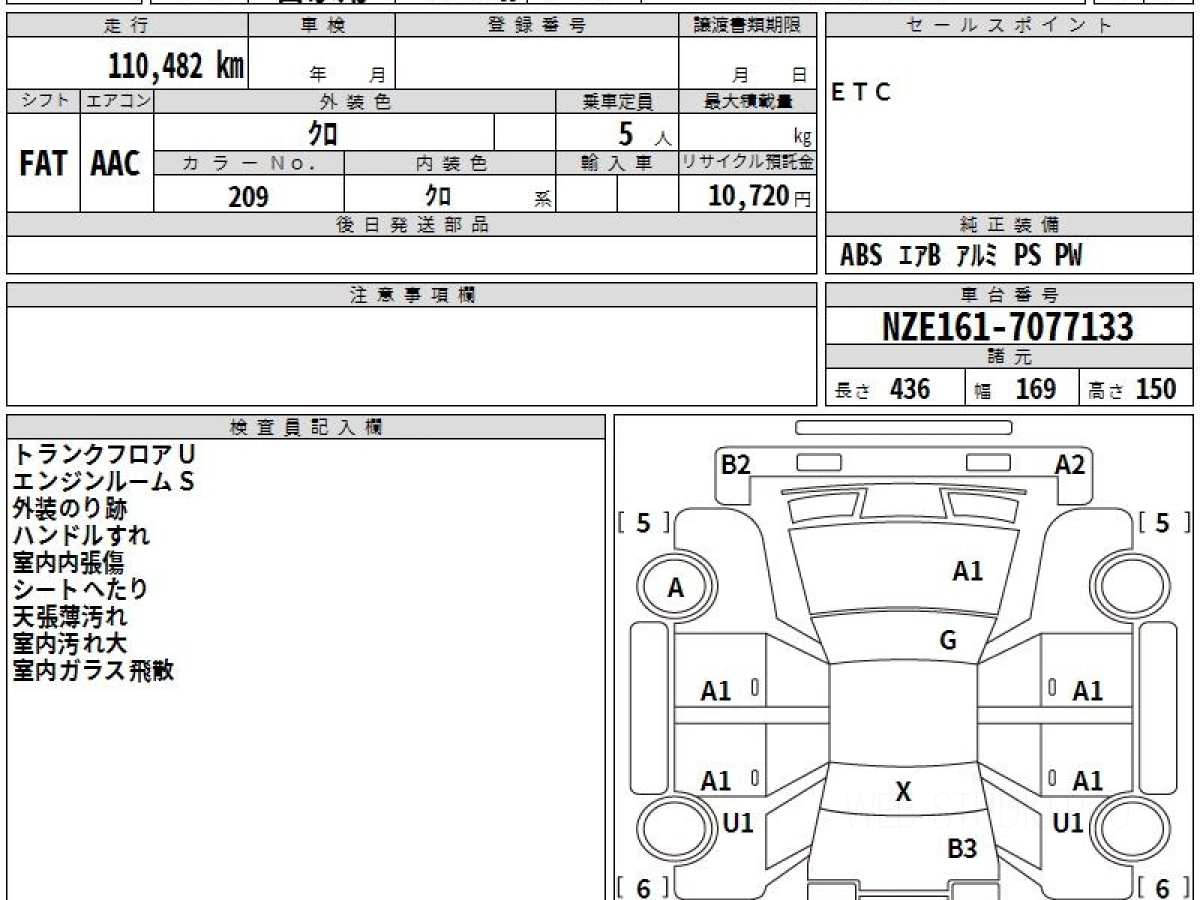Click the 天張薄汚れ note

tap(70, 617)
